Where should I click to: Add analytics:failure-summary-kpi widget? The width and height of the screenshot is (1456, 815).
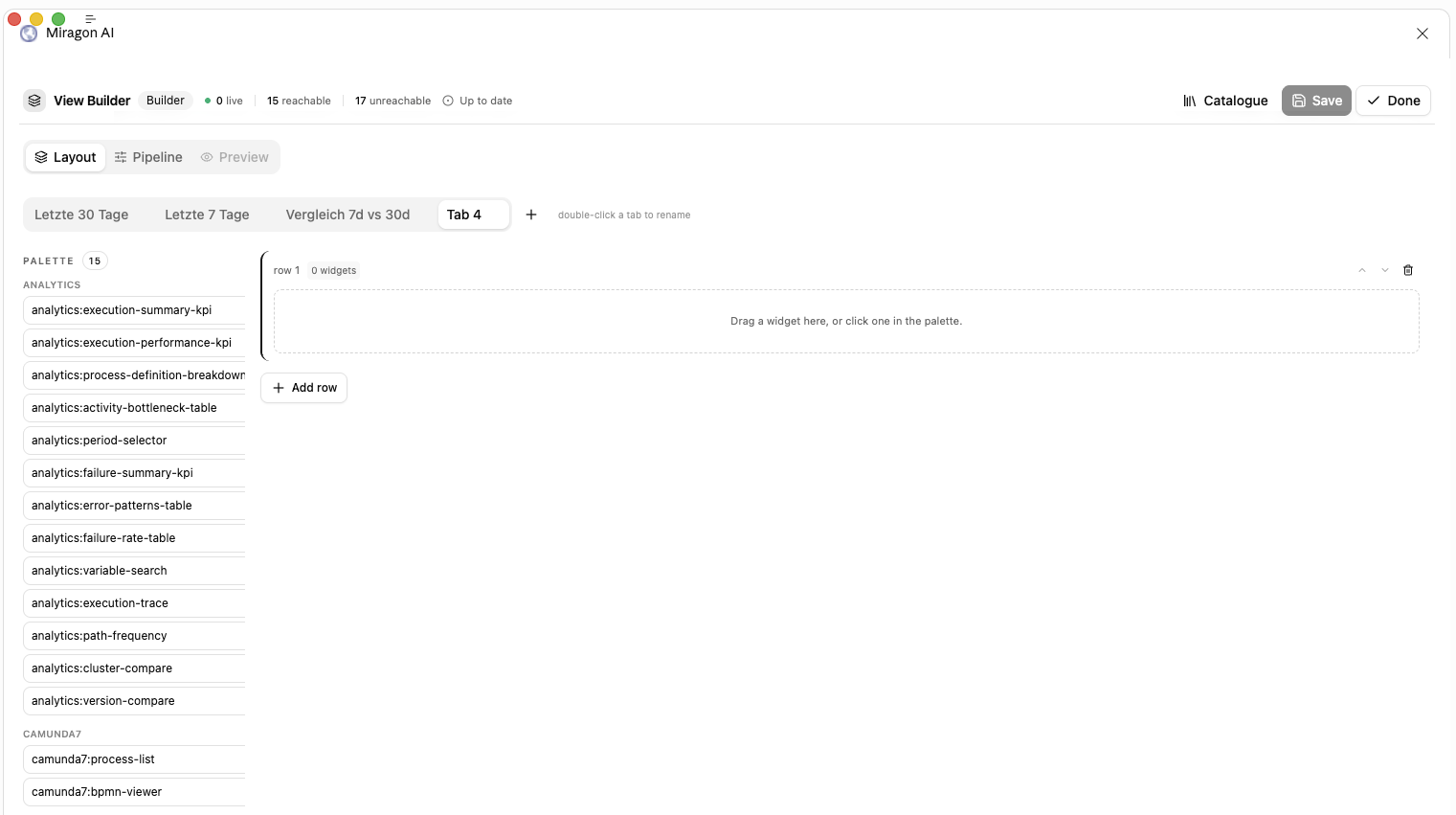(x=134, y=473)
